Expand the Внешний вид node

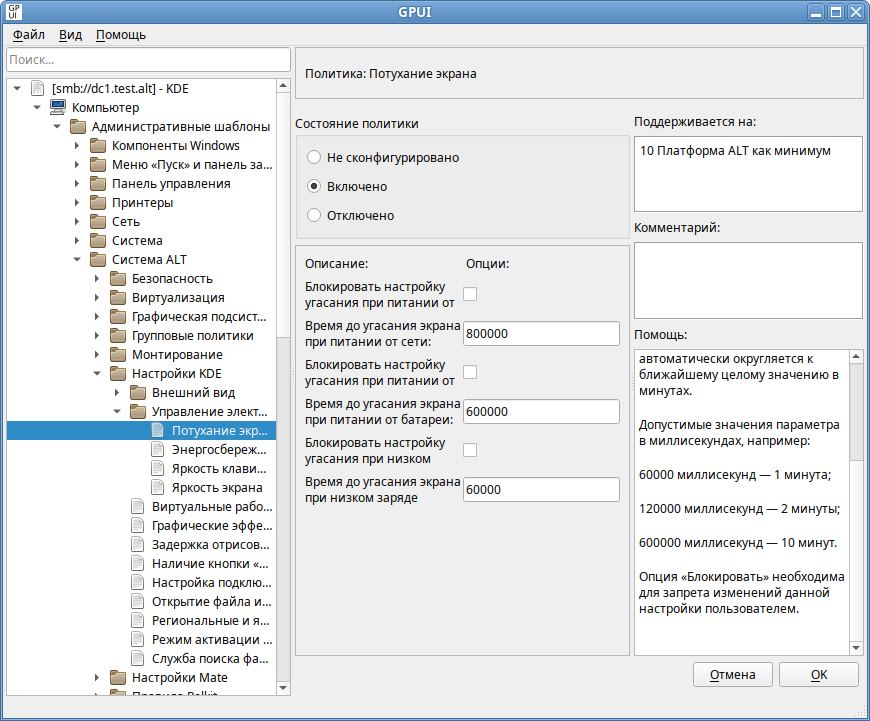(117, 392)
